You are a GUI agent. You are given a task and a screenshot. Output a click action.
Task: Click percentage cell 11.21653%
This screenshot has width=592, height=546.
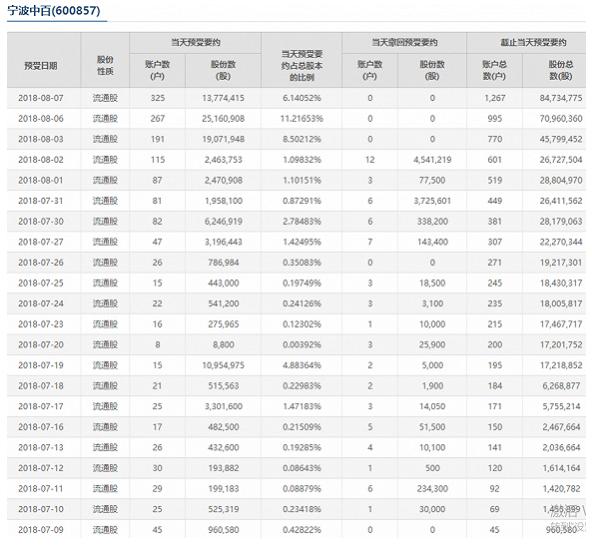302,119
